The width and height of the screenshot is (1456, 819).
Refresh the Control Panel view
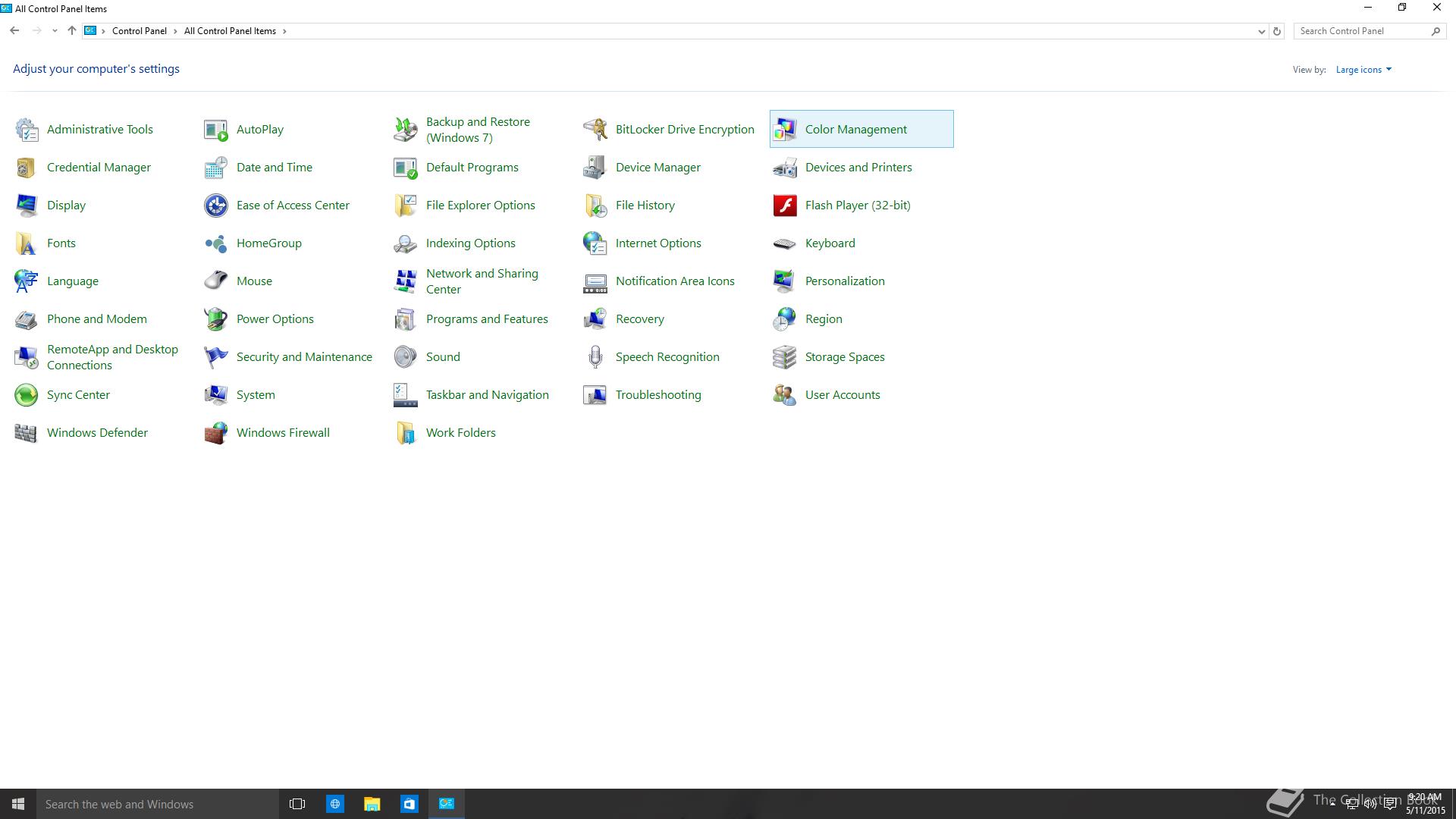(1277, 31)
